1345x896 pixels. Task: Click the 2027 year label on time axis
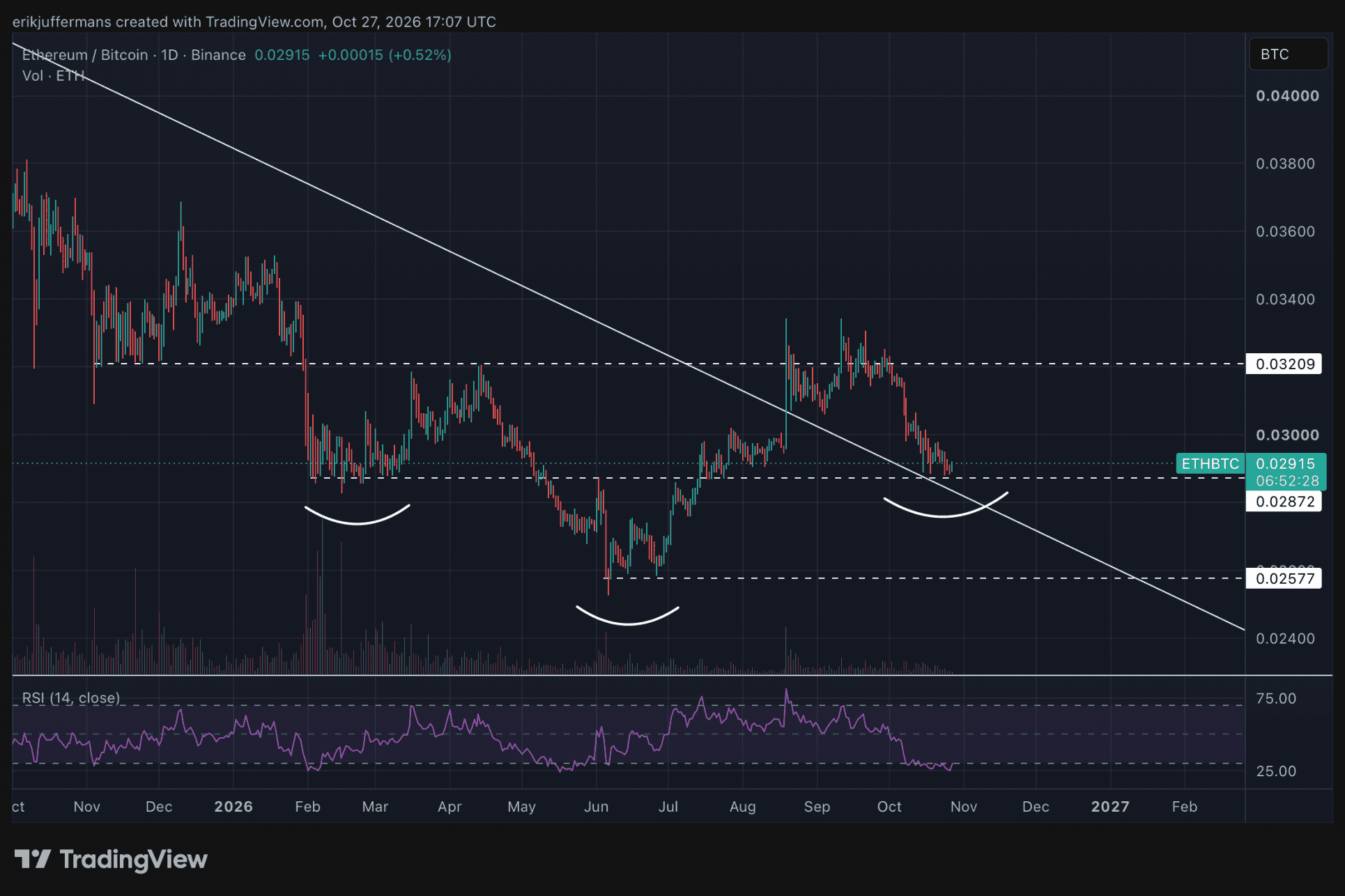click(1110, 807)
